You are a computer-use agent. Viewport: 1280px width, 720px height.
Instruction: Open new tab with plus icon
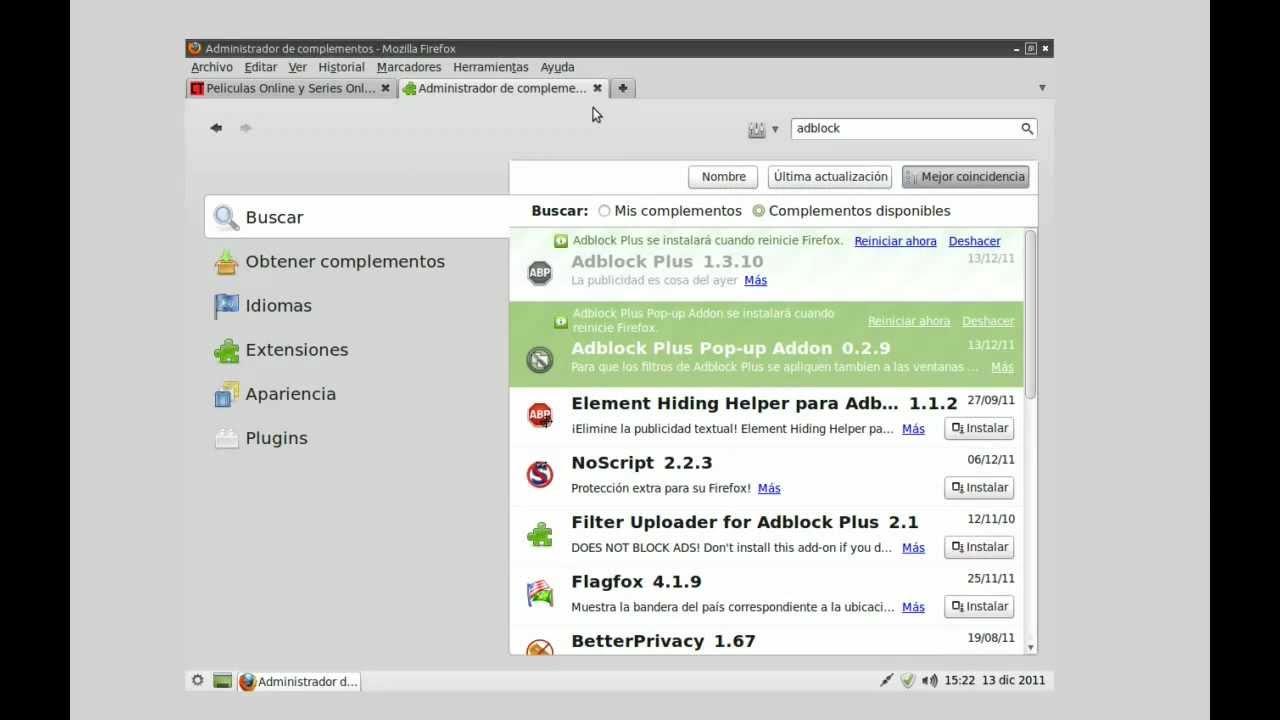pyautogui.click(x=622, y=88)
